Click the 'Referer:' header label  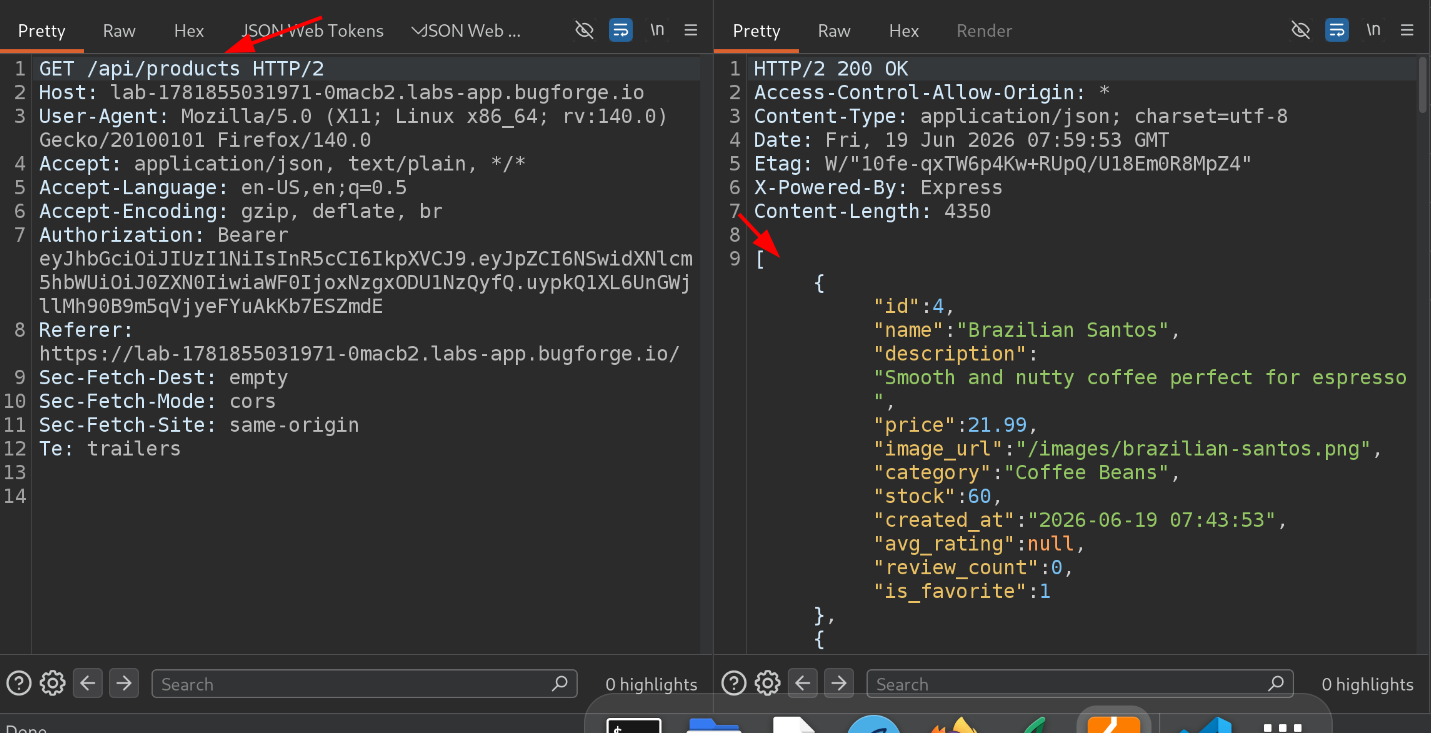pyautogui.click(x=86, y=331)
